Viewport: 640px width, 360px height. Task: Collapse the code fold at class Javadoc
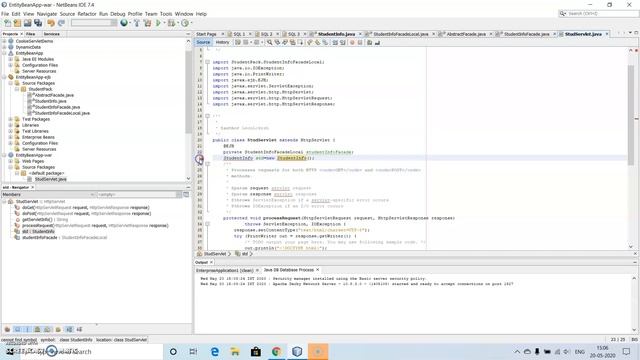(x=207, y=116)
